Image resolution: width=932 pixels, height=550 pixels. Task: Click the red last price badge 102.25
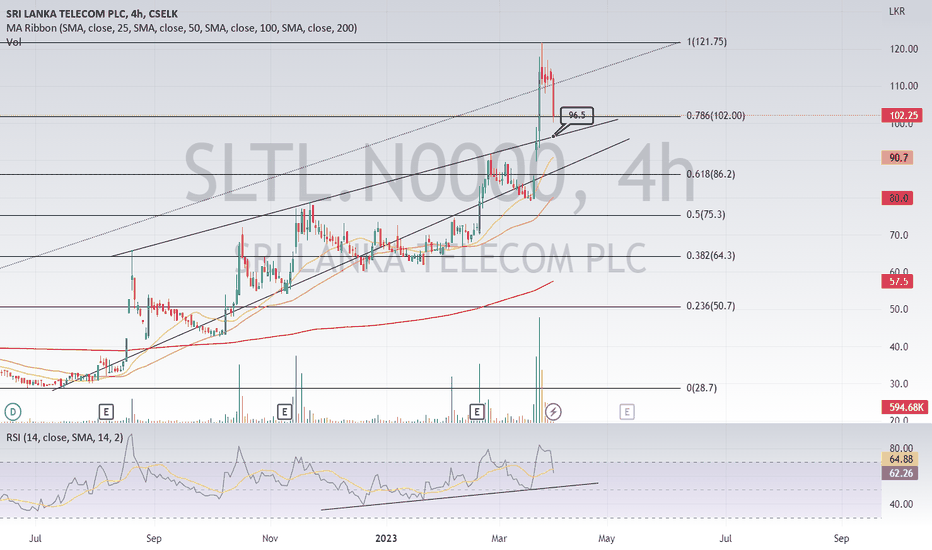(x=902, y=115)
